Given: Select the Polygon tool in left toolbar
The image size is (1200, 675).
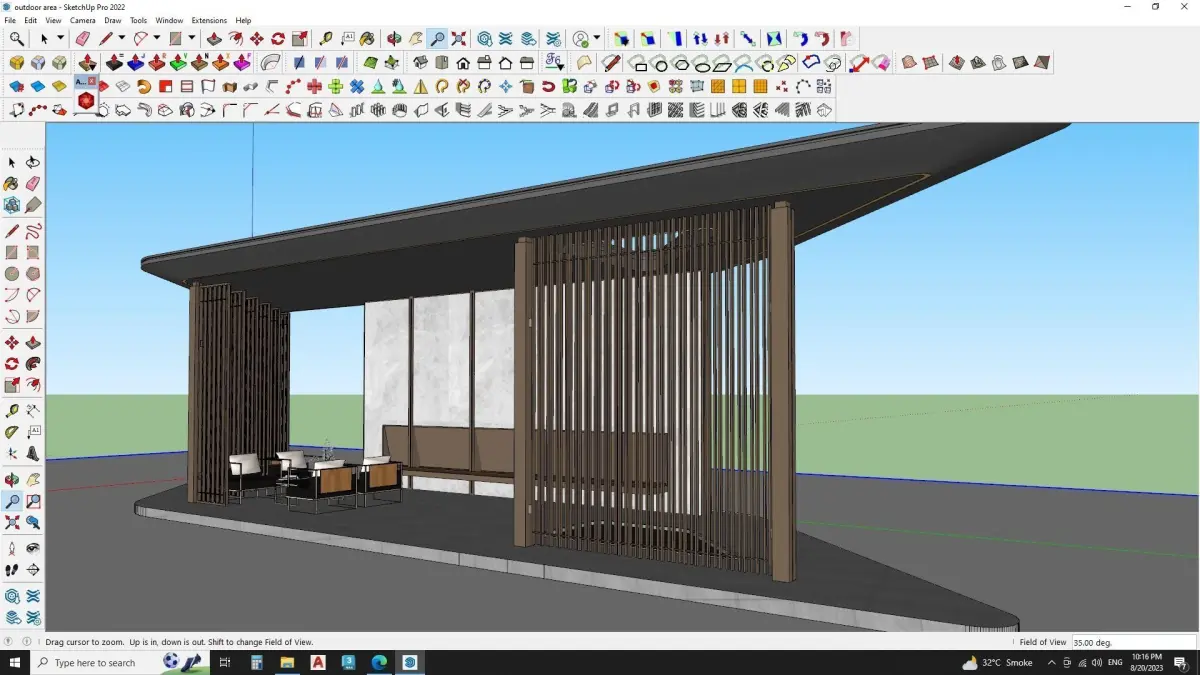Looking at the screenshot, I should [33, 273].
